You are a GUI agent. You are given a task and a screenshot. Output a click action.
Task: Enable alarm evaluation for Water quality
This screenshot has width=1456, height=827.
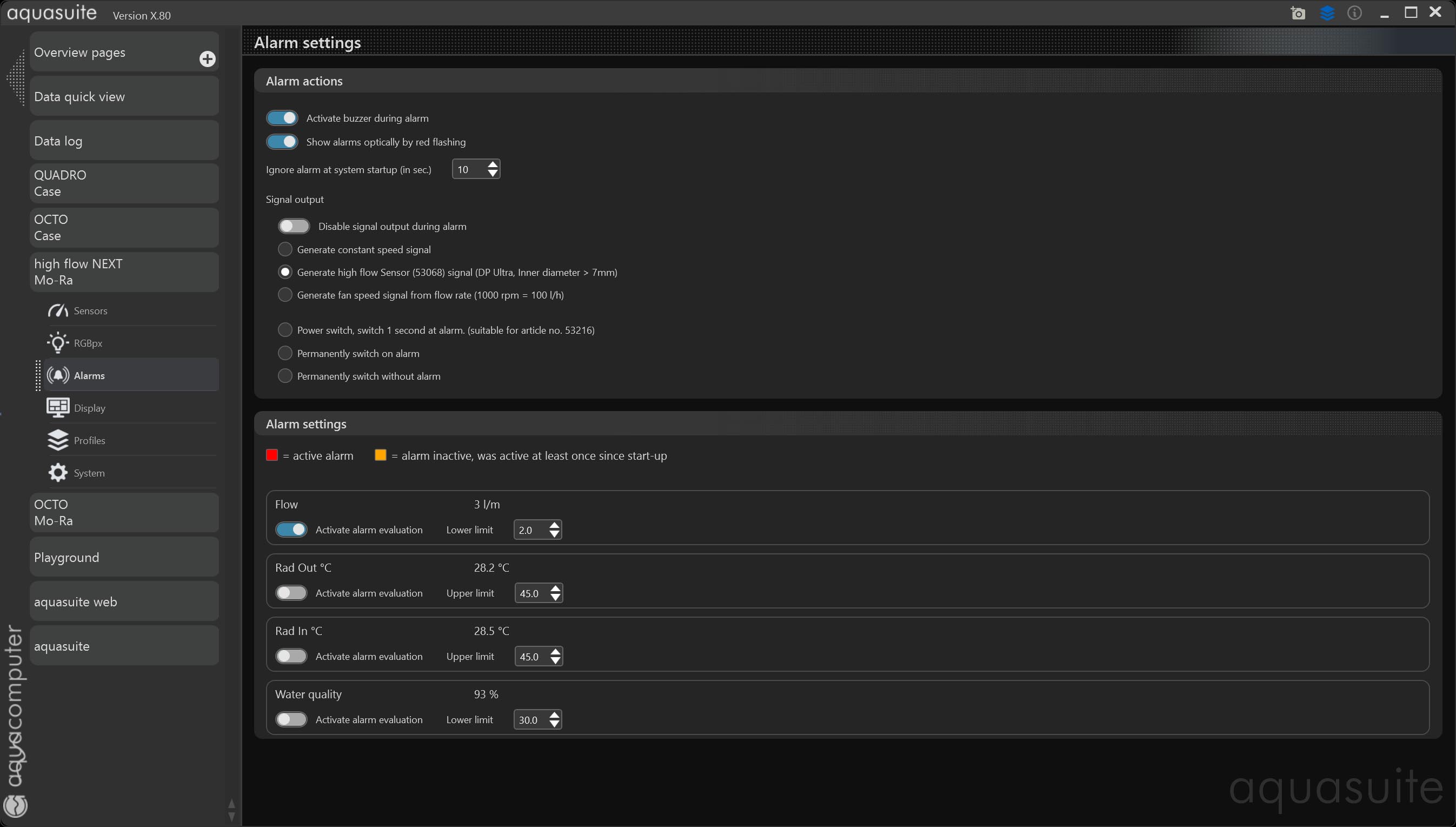point(291,720)
